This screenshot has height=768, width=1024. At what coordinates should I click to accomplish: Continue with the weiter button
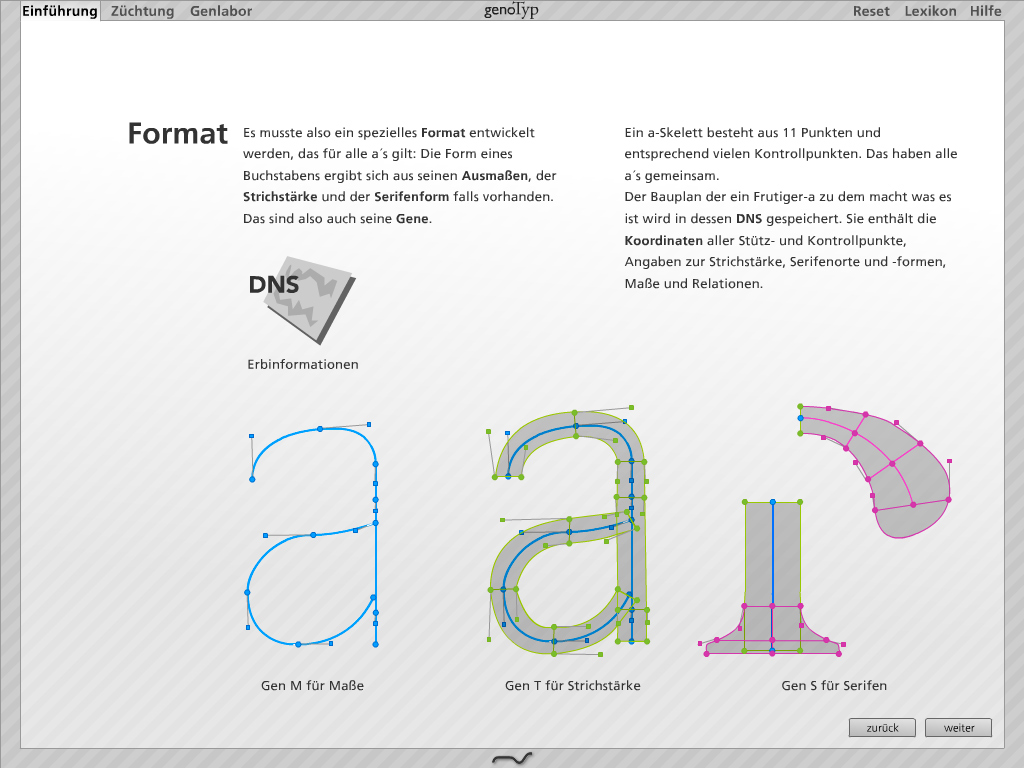click(959, 728)
